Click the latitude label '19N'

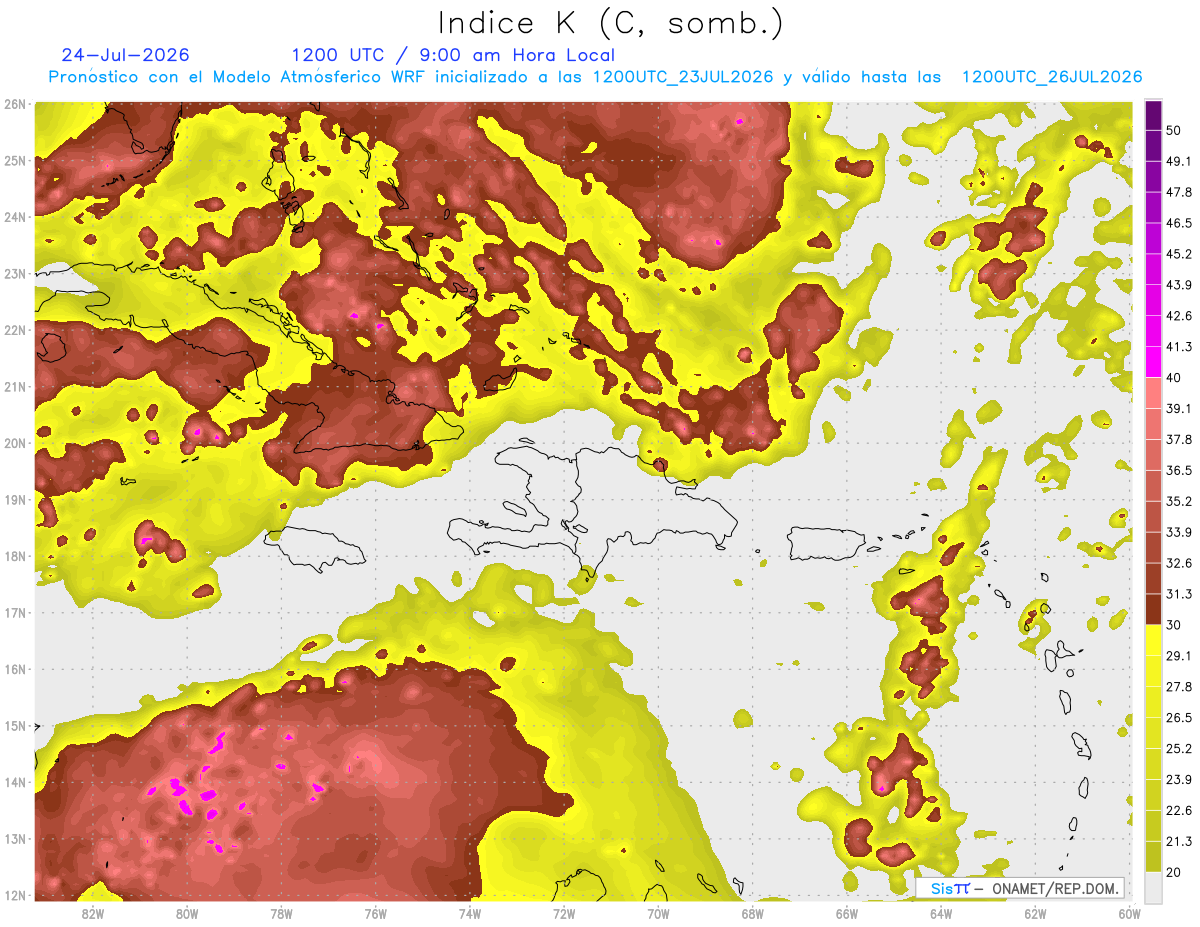click(x=15, y=500)
